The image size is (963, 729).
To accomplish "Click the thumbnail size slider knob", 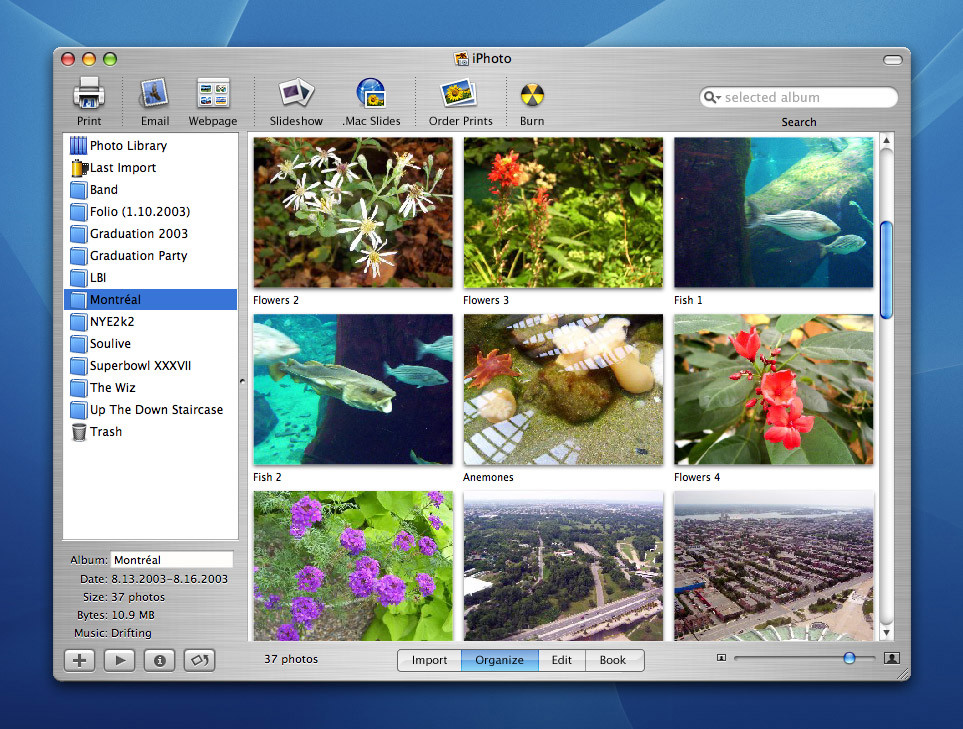I will (x=849, y=658).
